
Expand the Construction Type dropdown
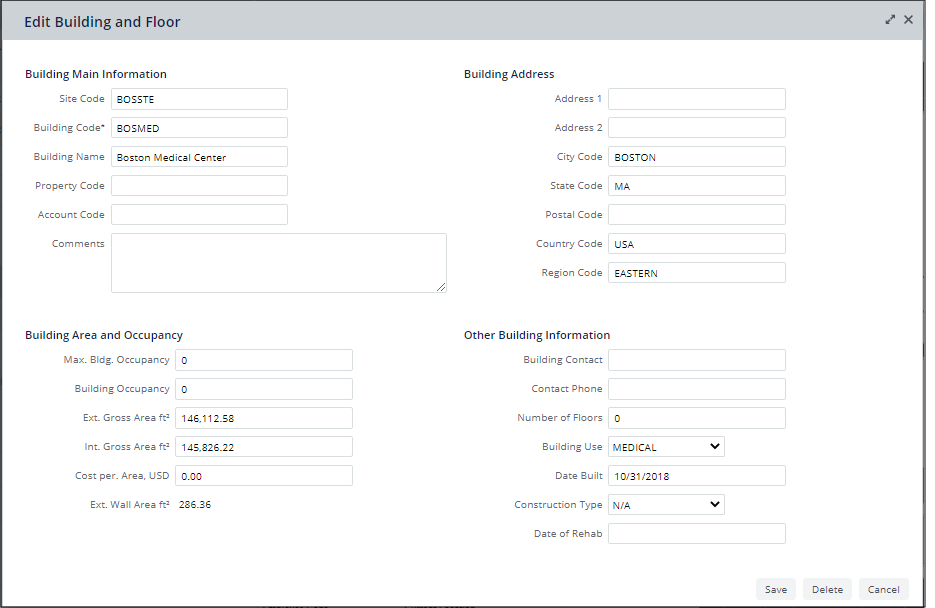point(666,505)
